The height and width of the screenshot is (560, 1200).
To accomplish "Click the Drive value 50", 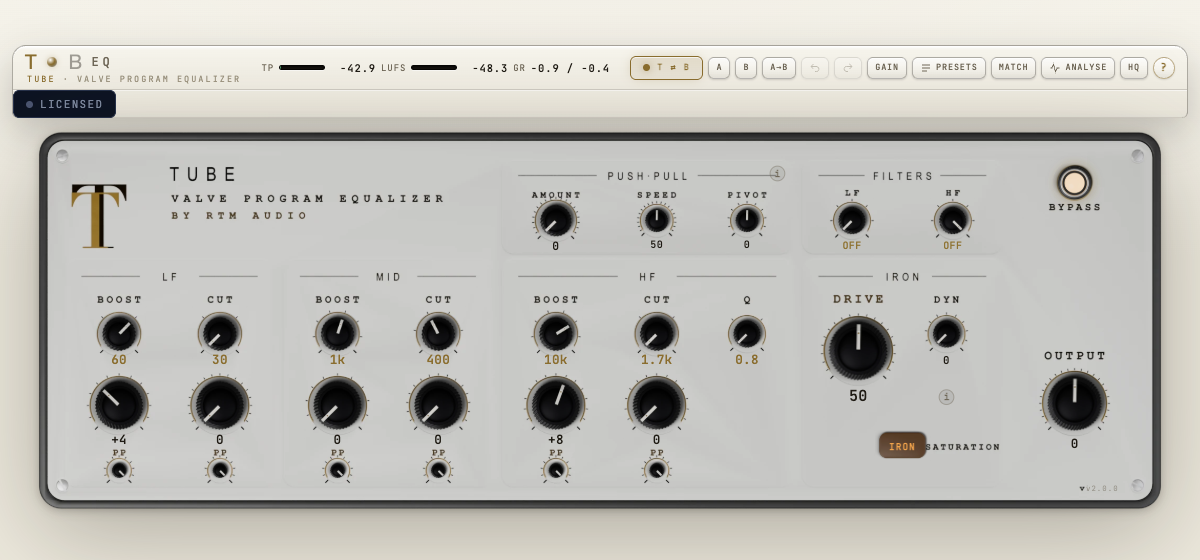I will (x=858, y=396).
